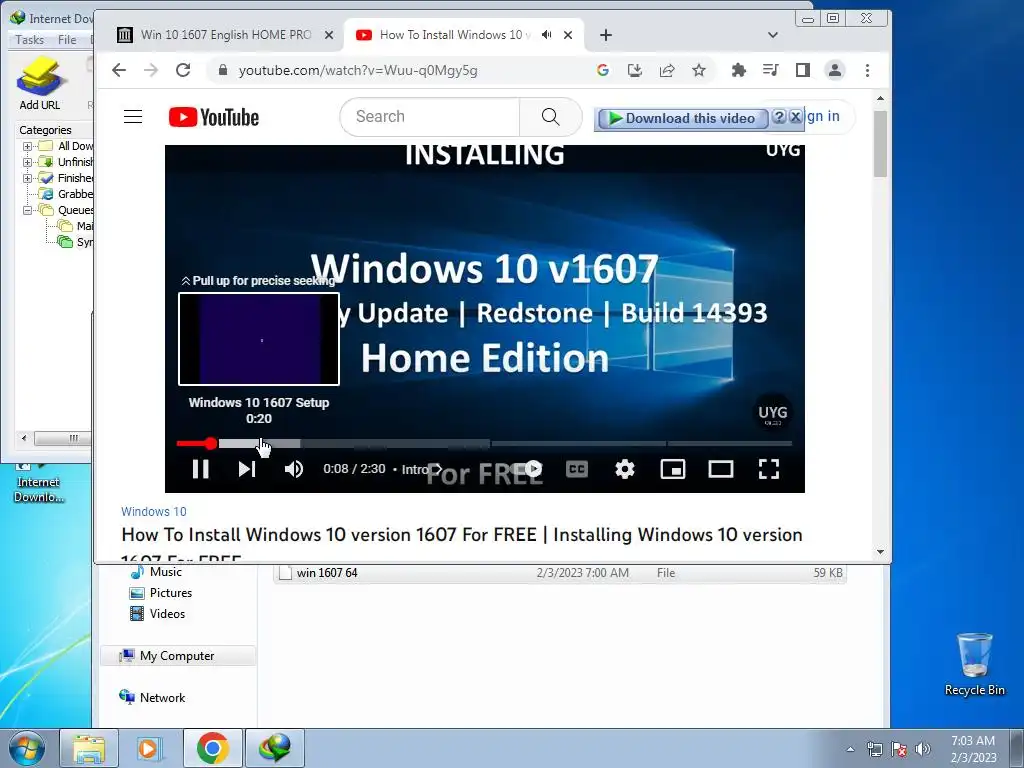
Task: Open Recycle Bin desktop icon
Action: click(x=974, y=665)
